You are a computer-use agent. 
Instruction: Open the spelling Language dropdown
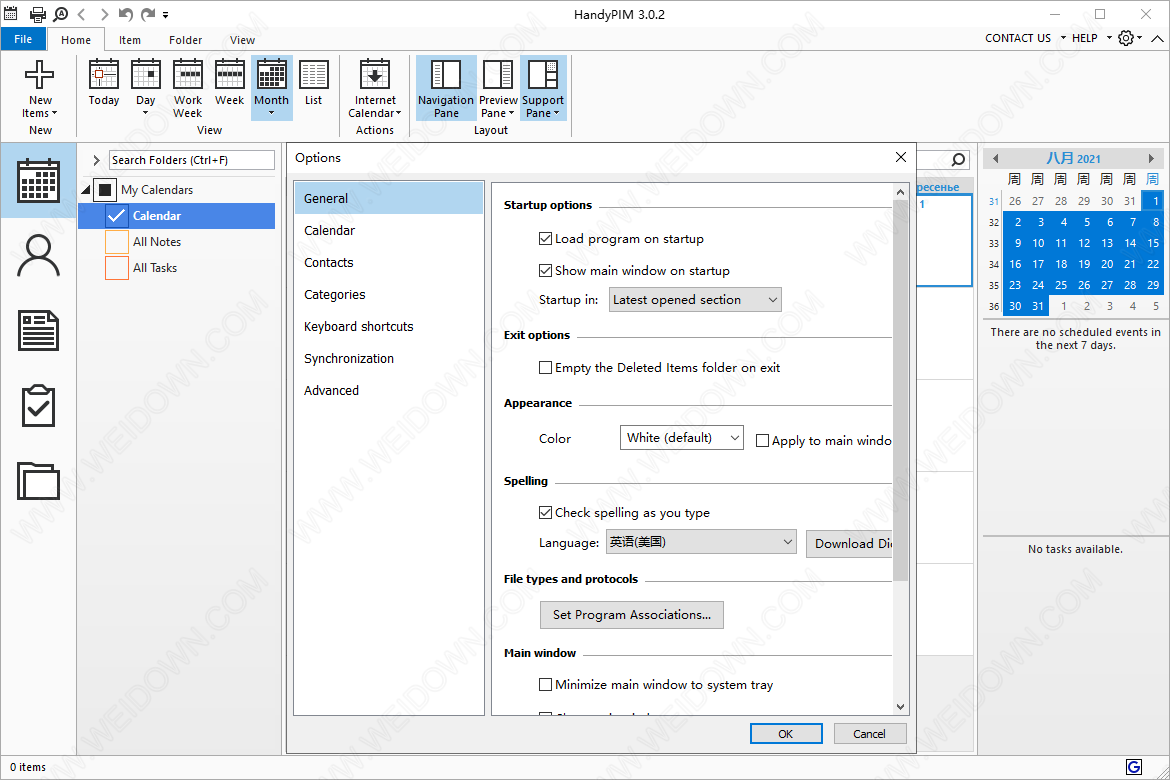tap(701, 542)
